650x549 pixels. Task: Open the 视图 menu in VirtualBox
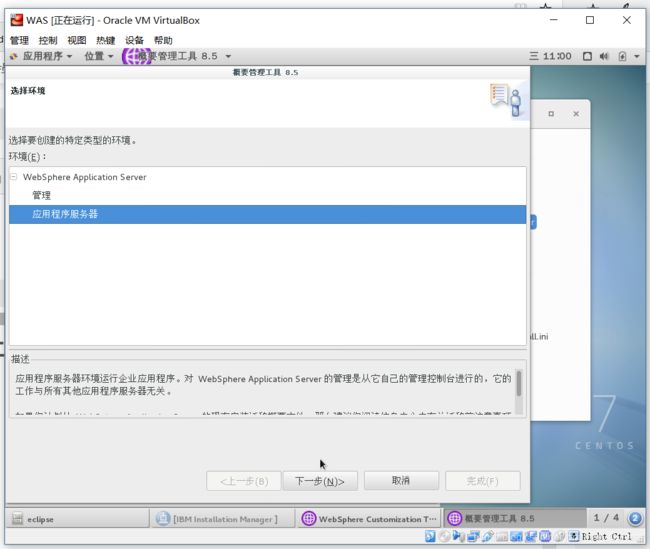pos(77,40)
